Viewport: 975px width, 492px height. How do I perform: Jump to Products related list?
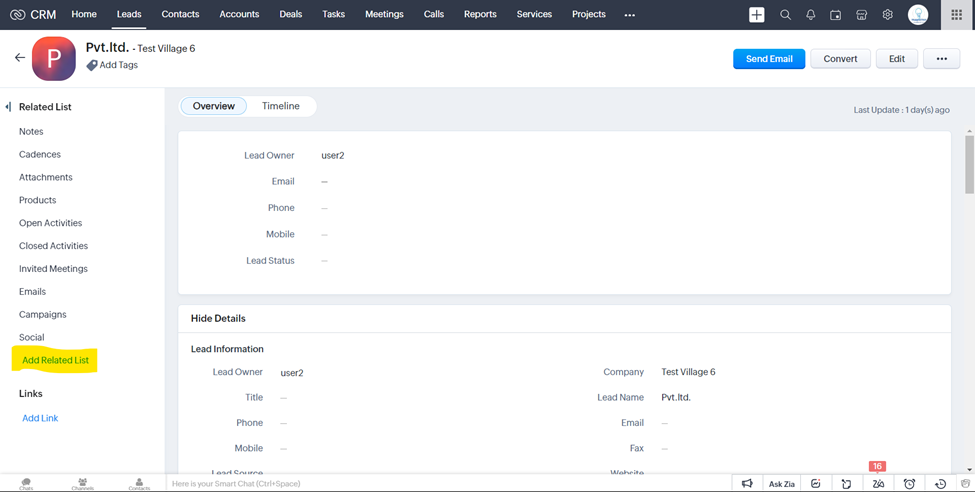(x=37, y=200)
